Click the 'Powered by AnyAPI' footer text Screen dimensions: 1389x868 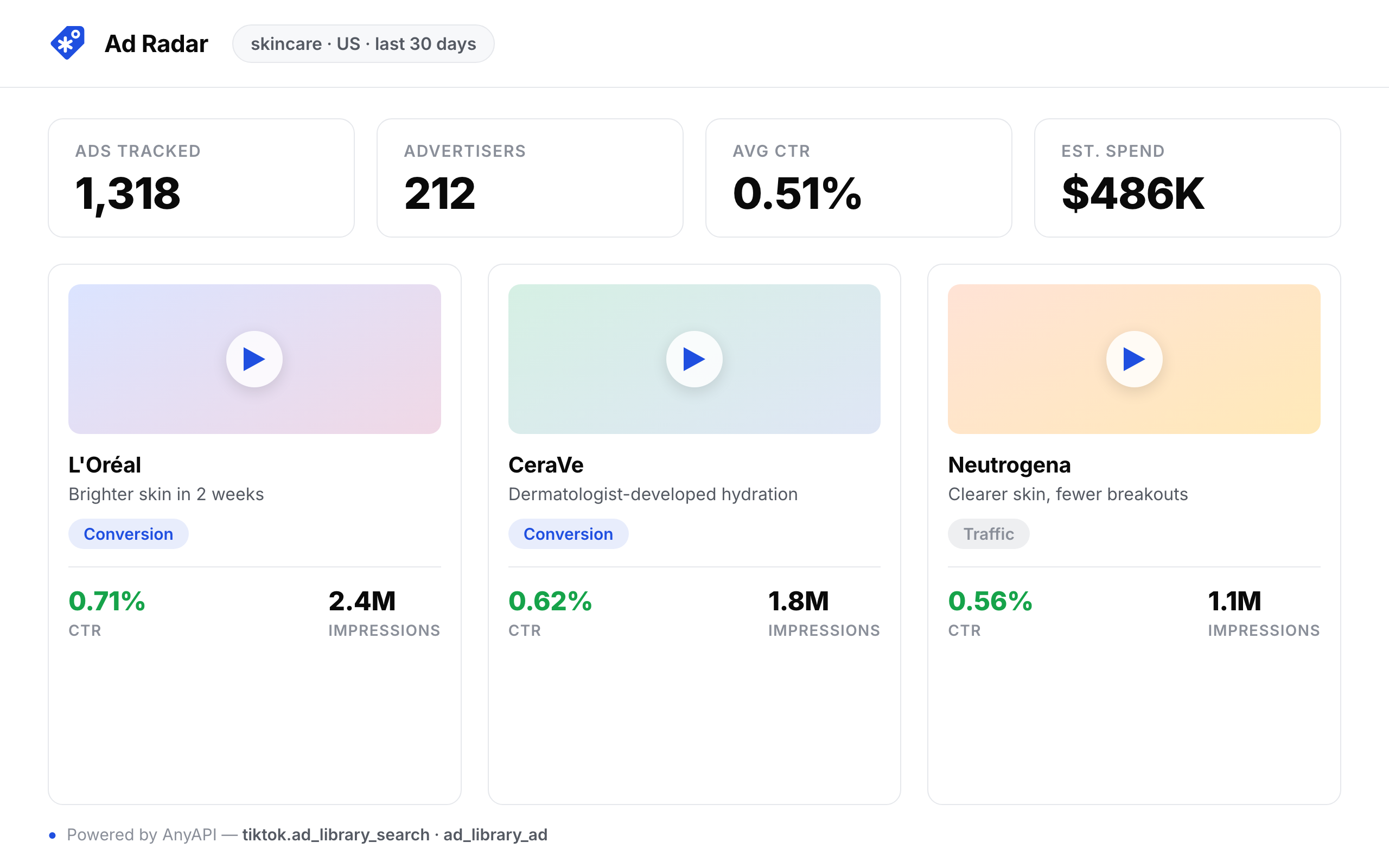coord(142,835)
